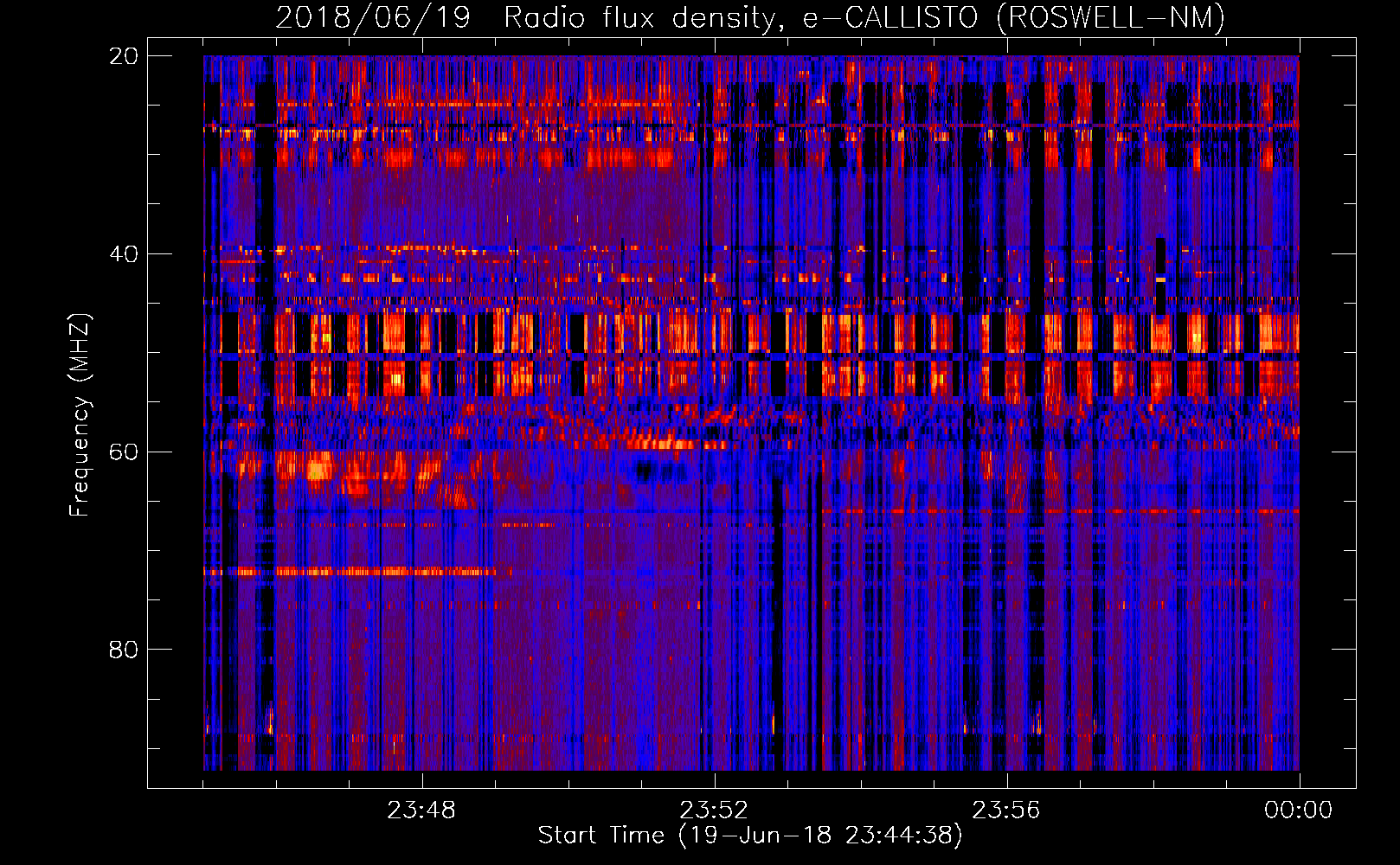Screen dimensions: 1400x865
Task: Click the radio spectrogram image
Action: pos(751,413)
